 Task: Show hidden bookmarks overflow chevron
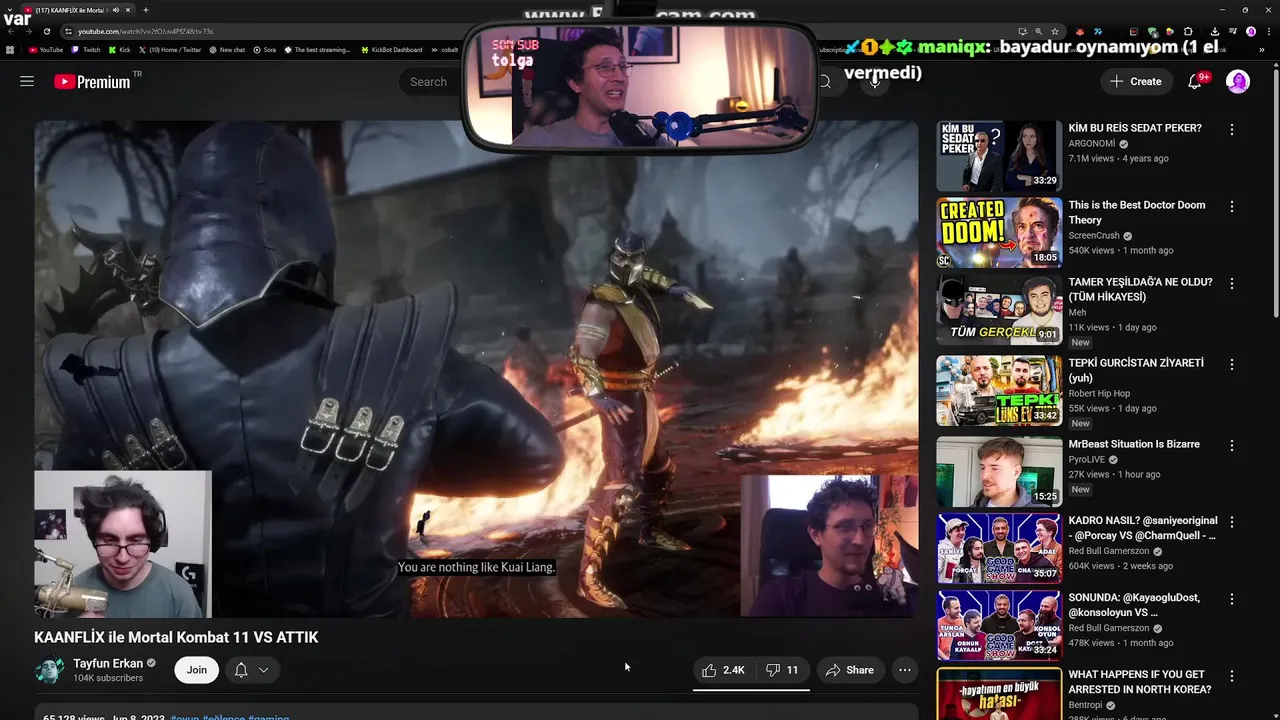(x=1262, y=50)
